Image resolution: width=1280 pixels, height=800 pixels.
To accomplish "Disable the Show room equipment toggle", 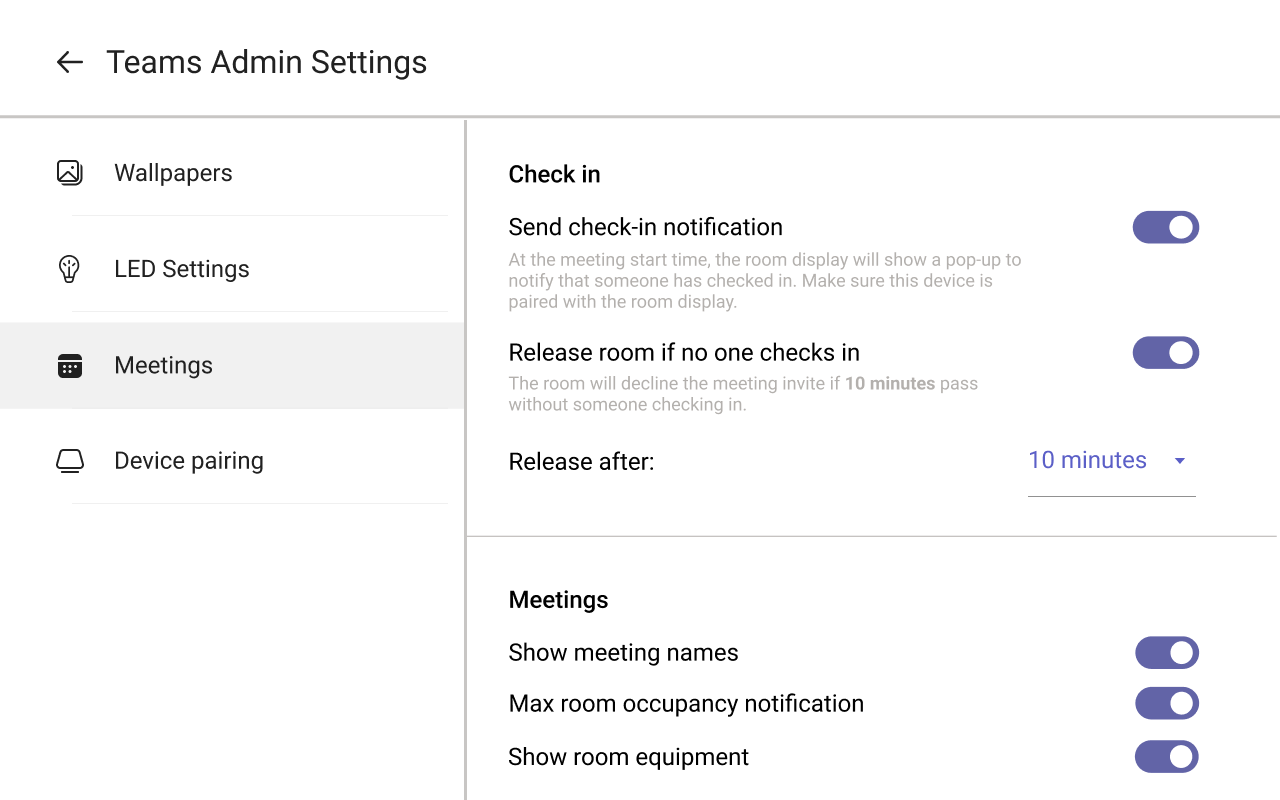I will pyautogui.click(x=1167, y=757).
